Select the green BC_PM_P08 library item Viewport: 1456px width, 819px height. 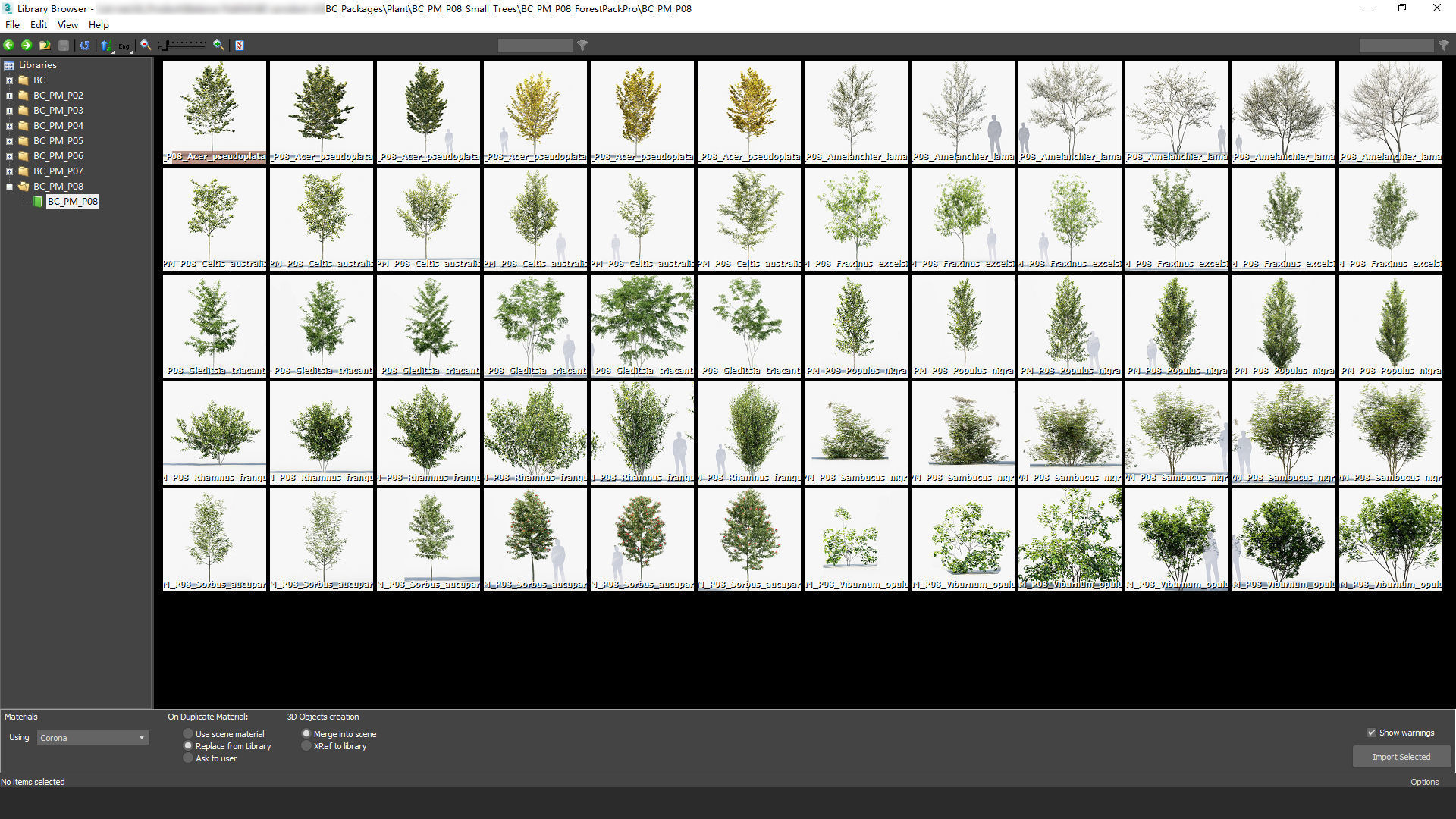tap(73, 202)
